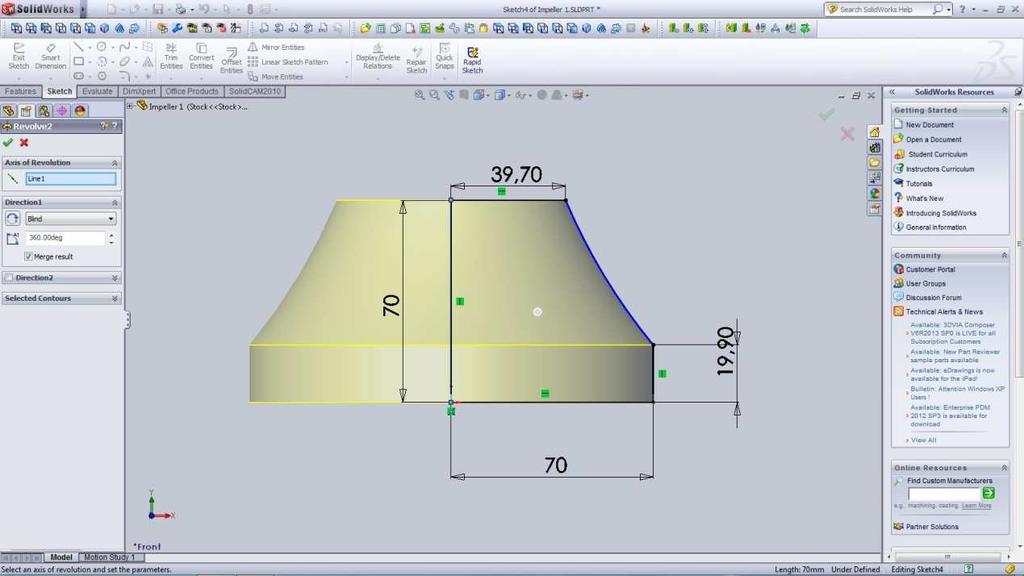Screen dimensions: 1024x576
Task: Open the DimXpert tab
Action: coord(139,91)
